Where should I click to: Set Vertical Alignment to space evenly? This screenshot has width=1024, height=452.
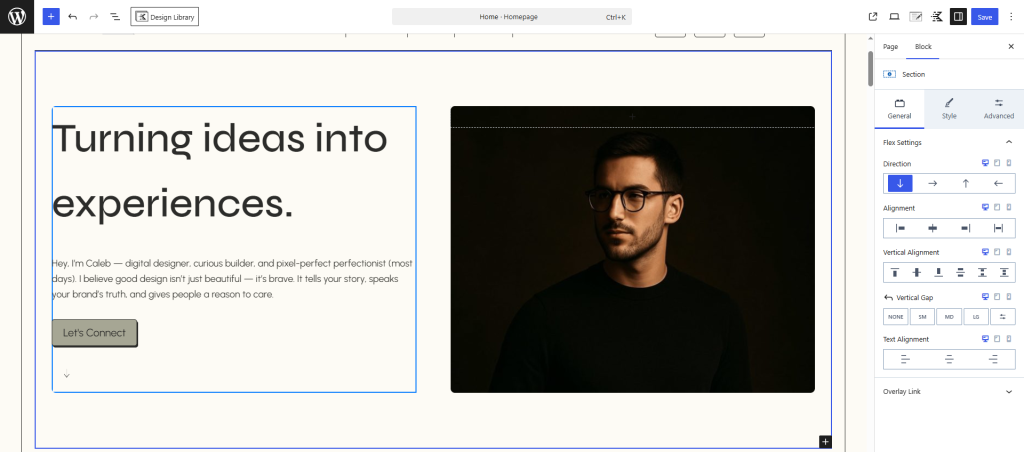pyautogui.click(x=1004, y=272)
